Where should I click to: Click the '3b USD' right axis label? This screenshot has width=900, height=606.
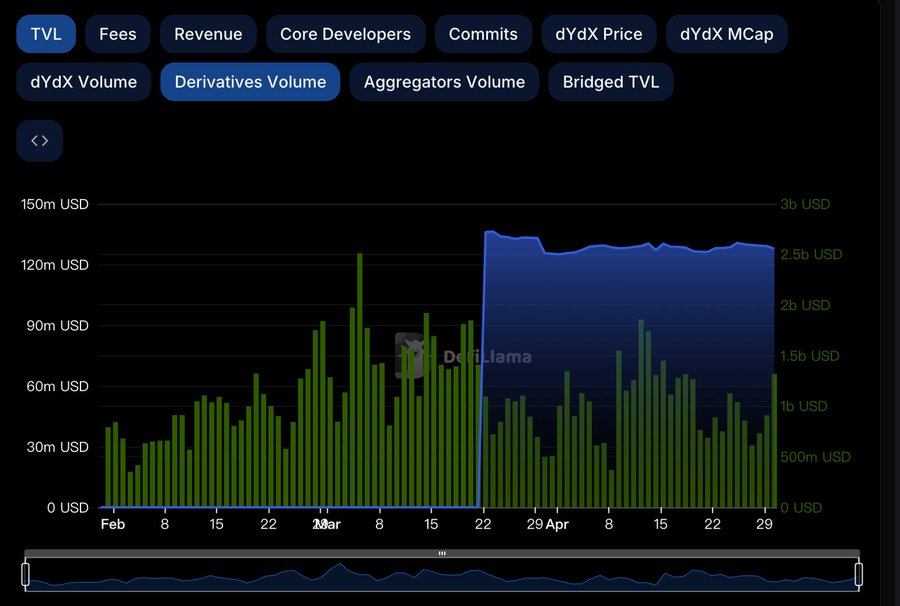pyautogui.click(x=805, y=204)
